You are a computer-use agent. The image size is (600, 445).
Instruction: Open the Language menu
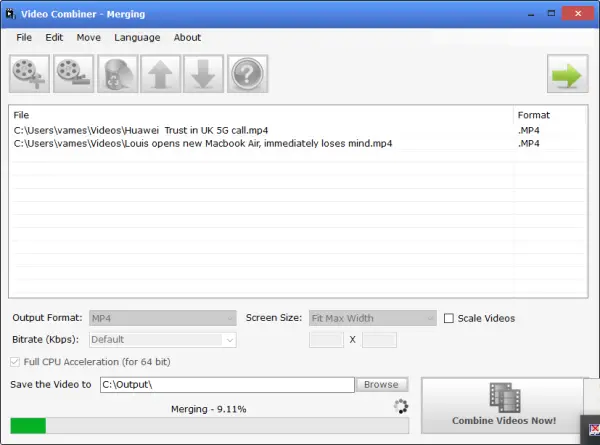click(x=137, y=37)
